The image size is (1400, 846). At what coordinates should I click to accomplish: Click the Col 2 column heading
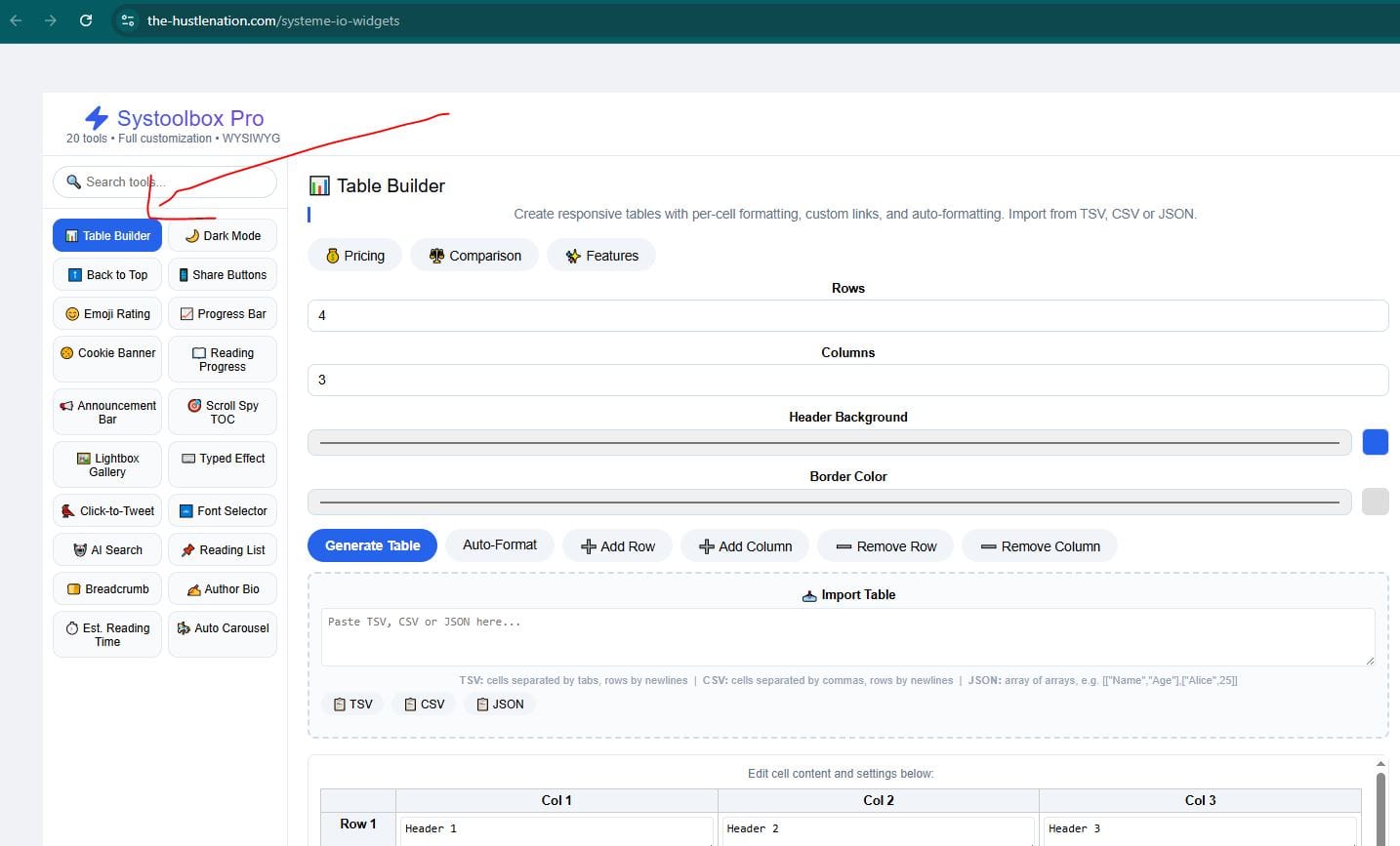click(879, 800)
